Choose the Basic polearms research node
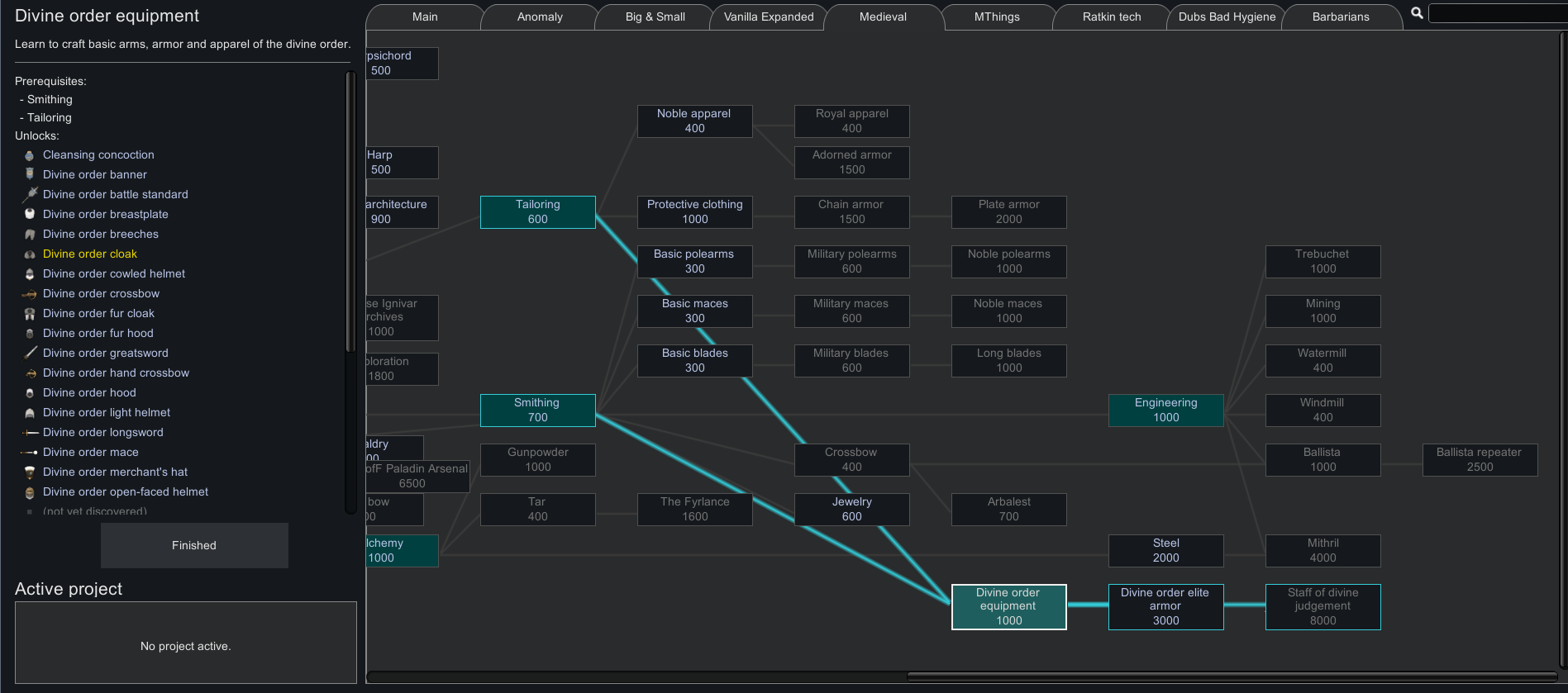This screenshot has width=1568, height=693. [695, 262]
